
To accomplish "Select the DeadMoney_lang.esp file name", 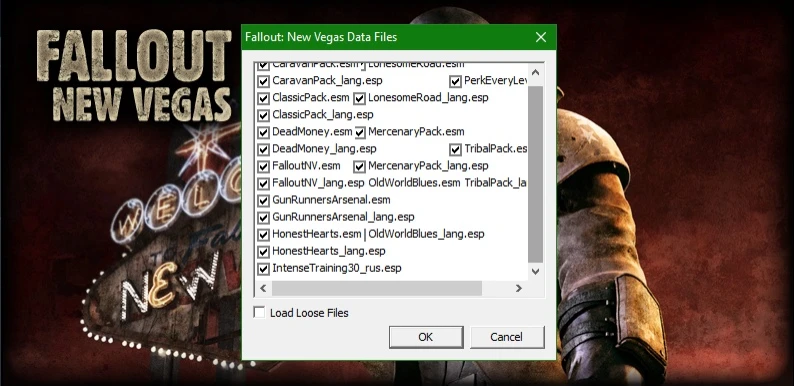I will [x=324, y=149].
